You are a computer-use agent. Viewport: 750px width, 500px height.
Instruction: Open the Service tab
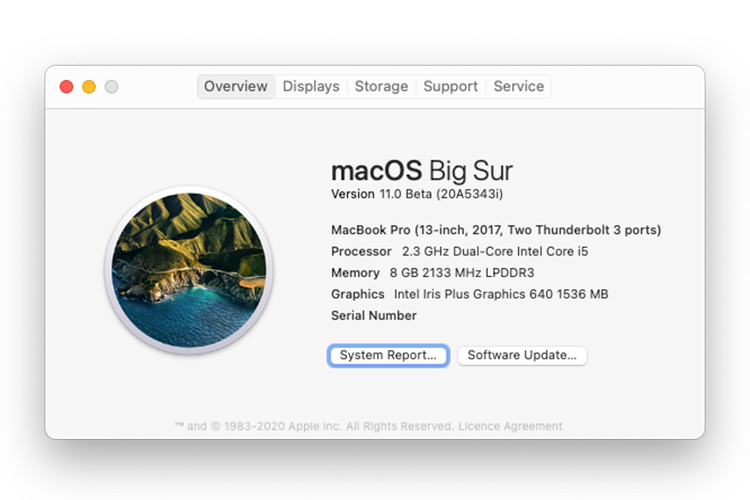518,87
